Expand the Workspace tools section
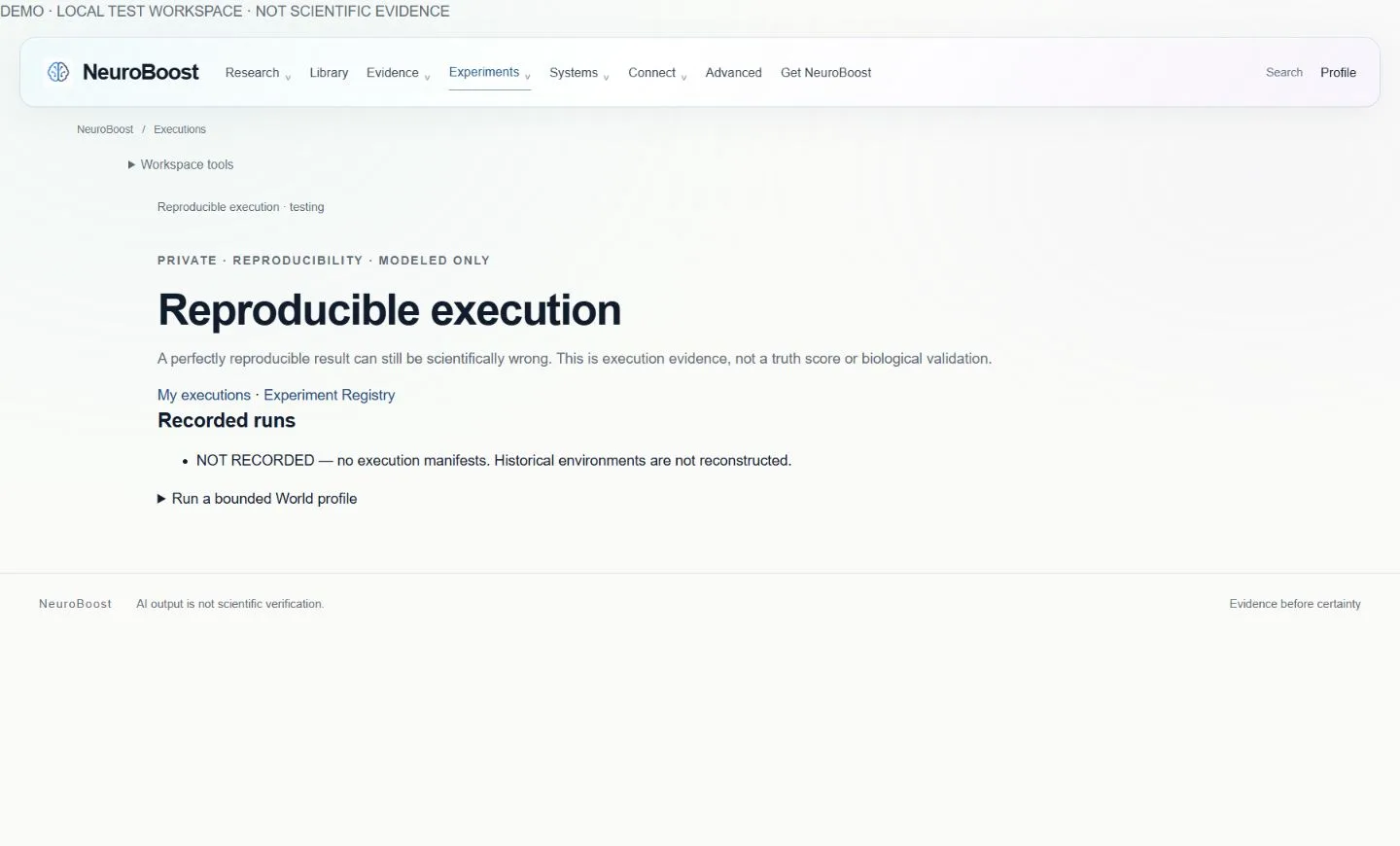The width and height of the screenshot is (1400, 846). tap(181, 164)
